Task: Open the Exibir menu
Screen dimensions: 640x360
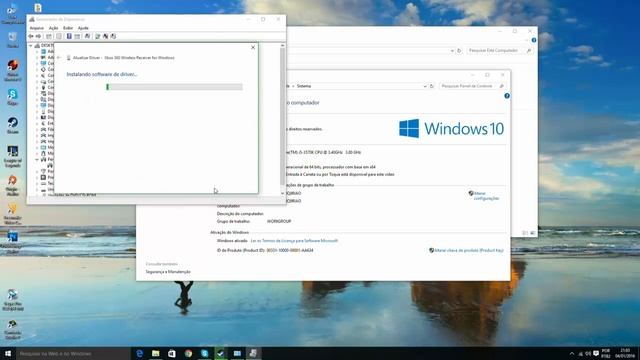Action: click(68, 28)
